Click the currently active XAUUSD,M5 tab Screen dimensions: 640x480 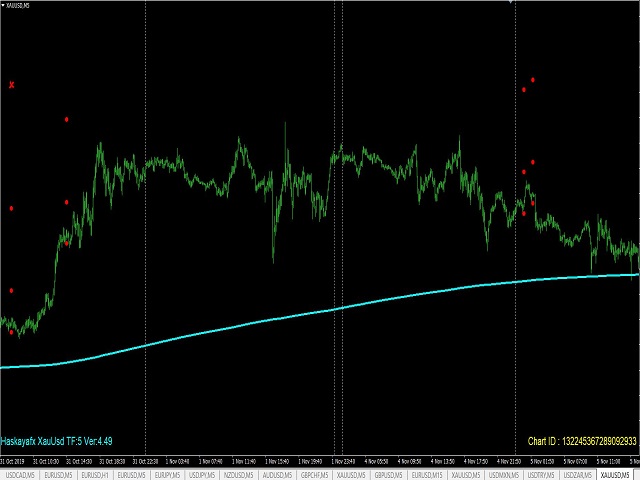pos(615,475)
